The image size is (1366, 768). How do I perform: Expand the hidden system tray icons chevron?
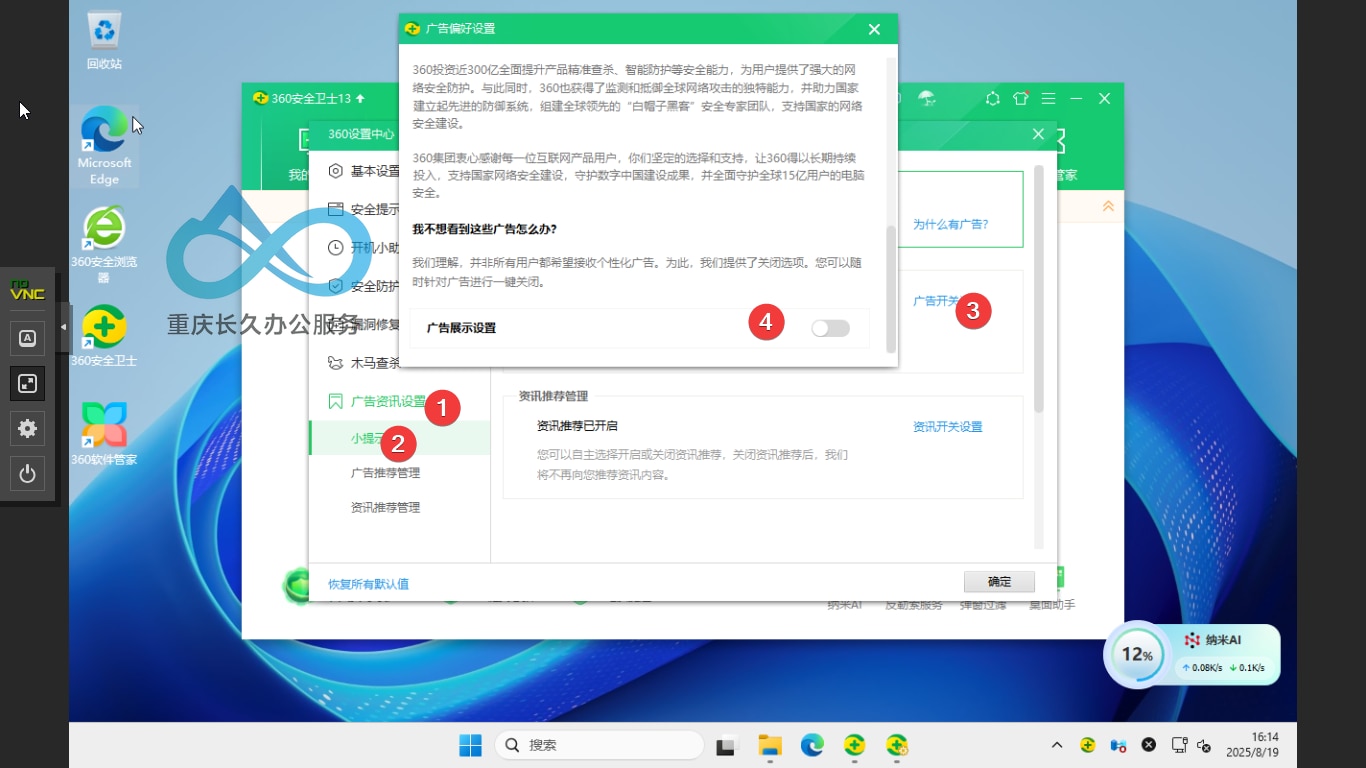tap(1057, 745)
